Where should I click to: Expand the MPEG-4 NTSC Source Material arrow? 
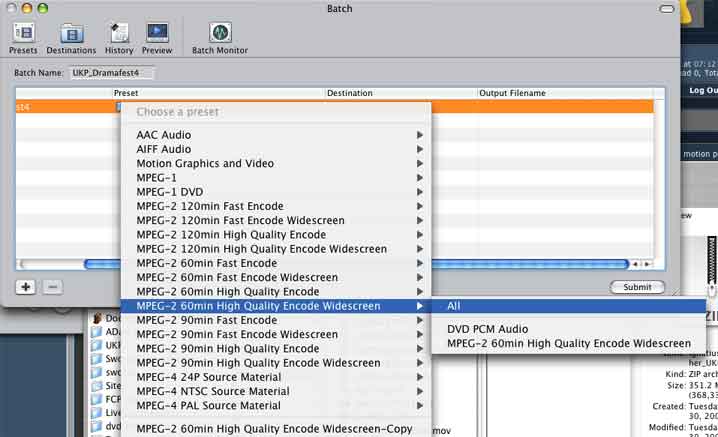[419, 391]
